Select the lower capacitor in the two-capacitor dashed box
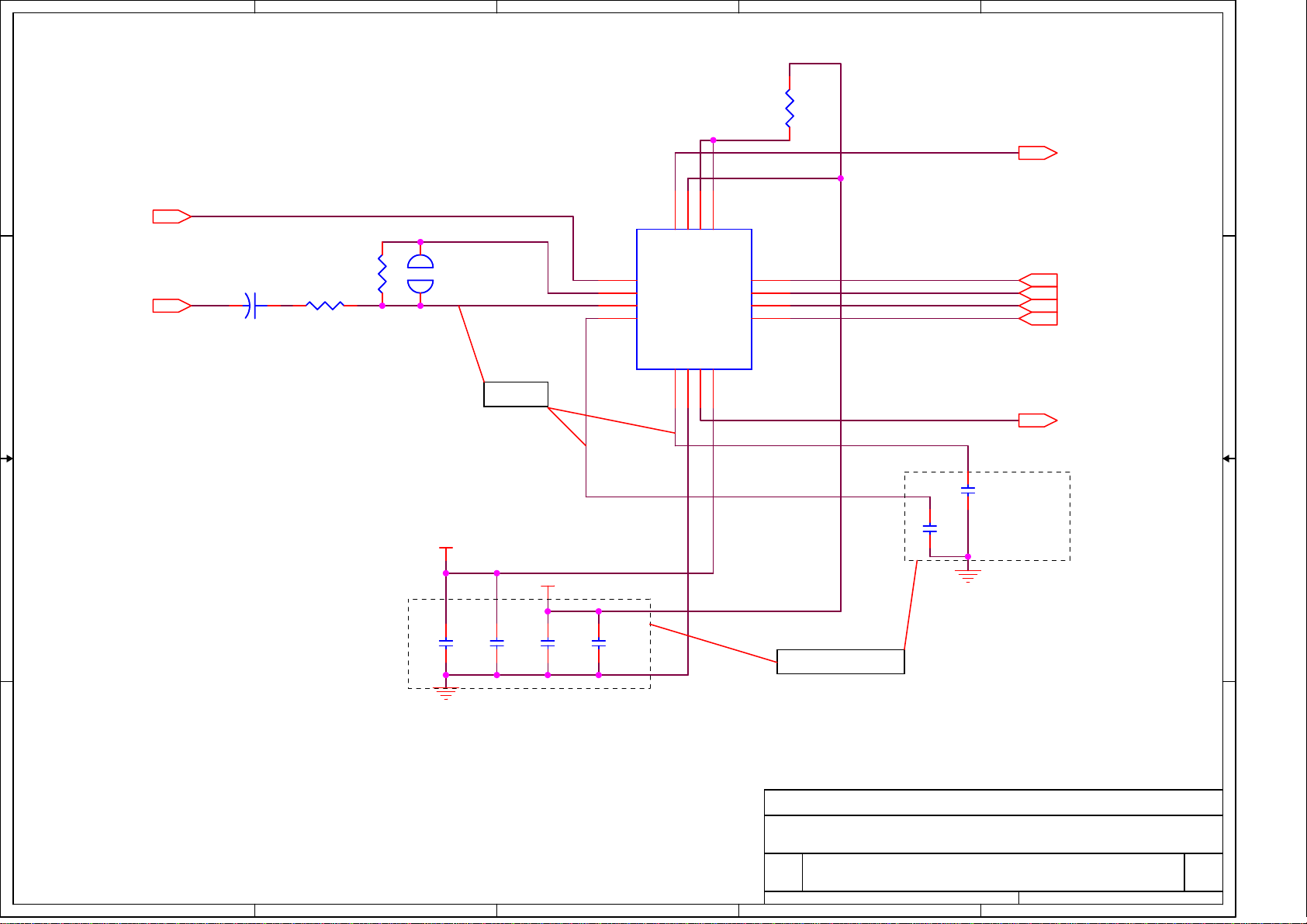The image size is (1307, 924). [x=930, y=528]
